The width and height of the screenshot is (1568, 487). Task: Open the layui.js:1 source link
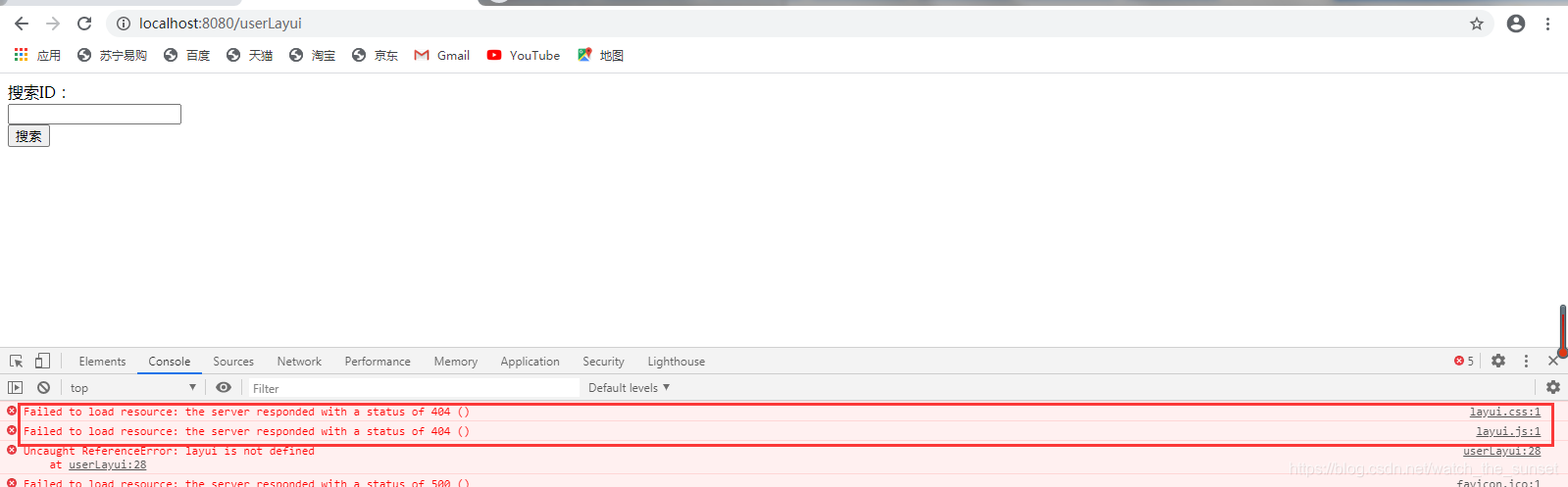pos(1508,432)
